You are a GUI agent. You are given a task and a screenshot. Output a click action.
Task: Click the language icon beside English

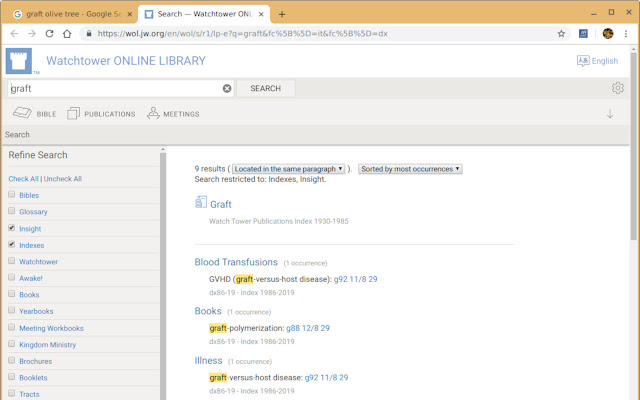tap(583, 61)
